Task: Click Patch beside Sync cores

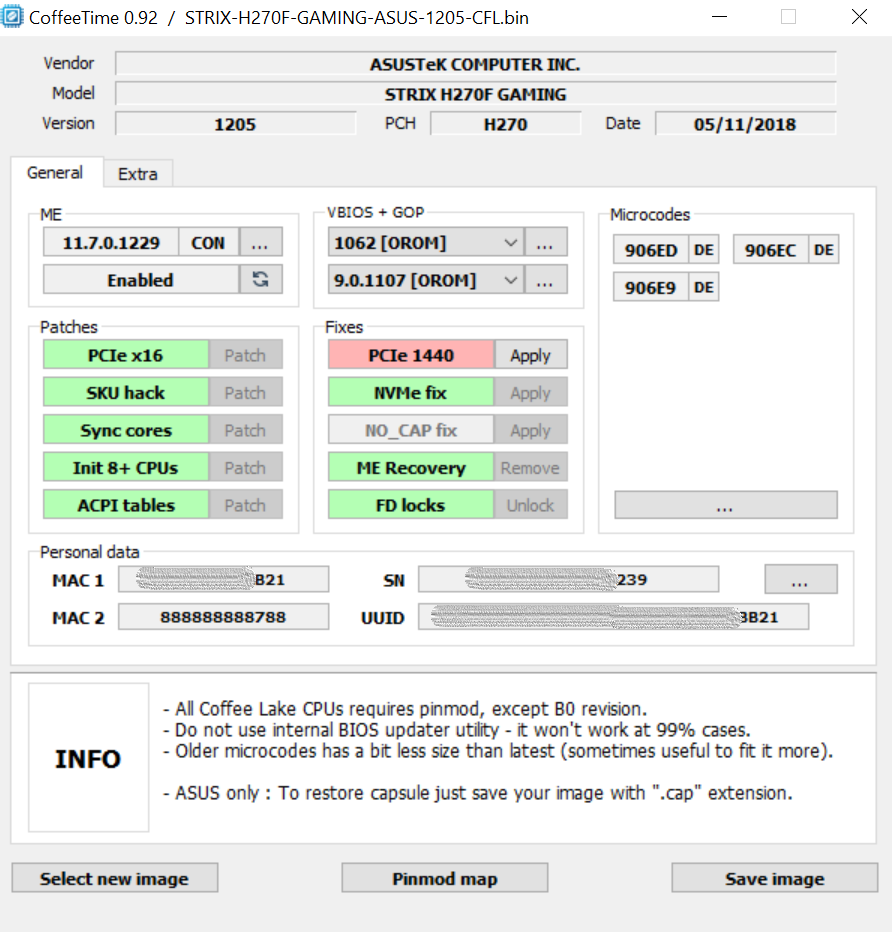Action: click(x=245, y=430)
